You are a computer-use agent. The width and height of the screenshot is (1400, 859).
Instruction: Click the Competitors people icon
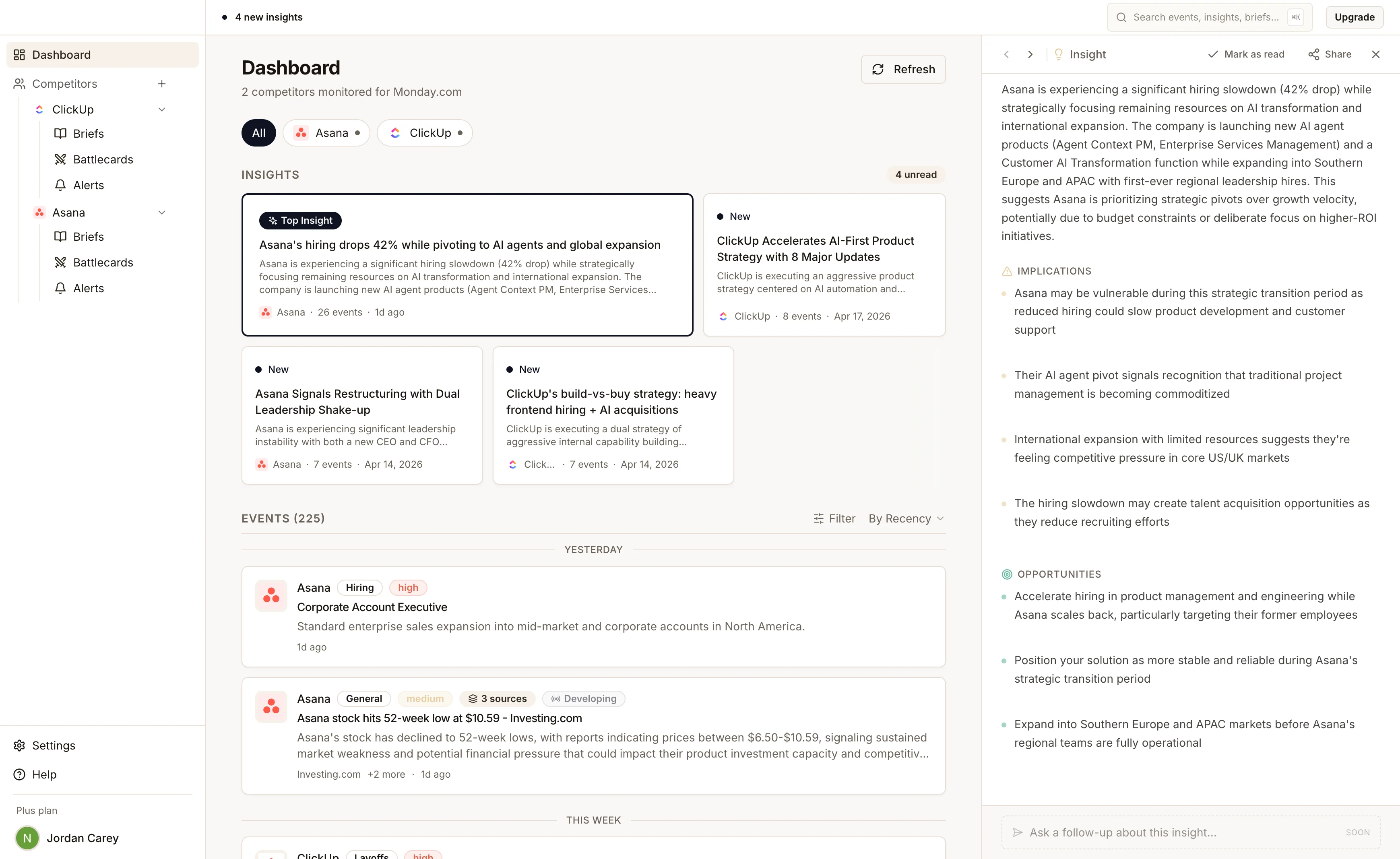click(19, 83)
